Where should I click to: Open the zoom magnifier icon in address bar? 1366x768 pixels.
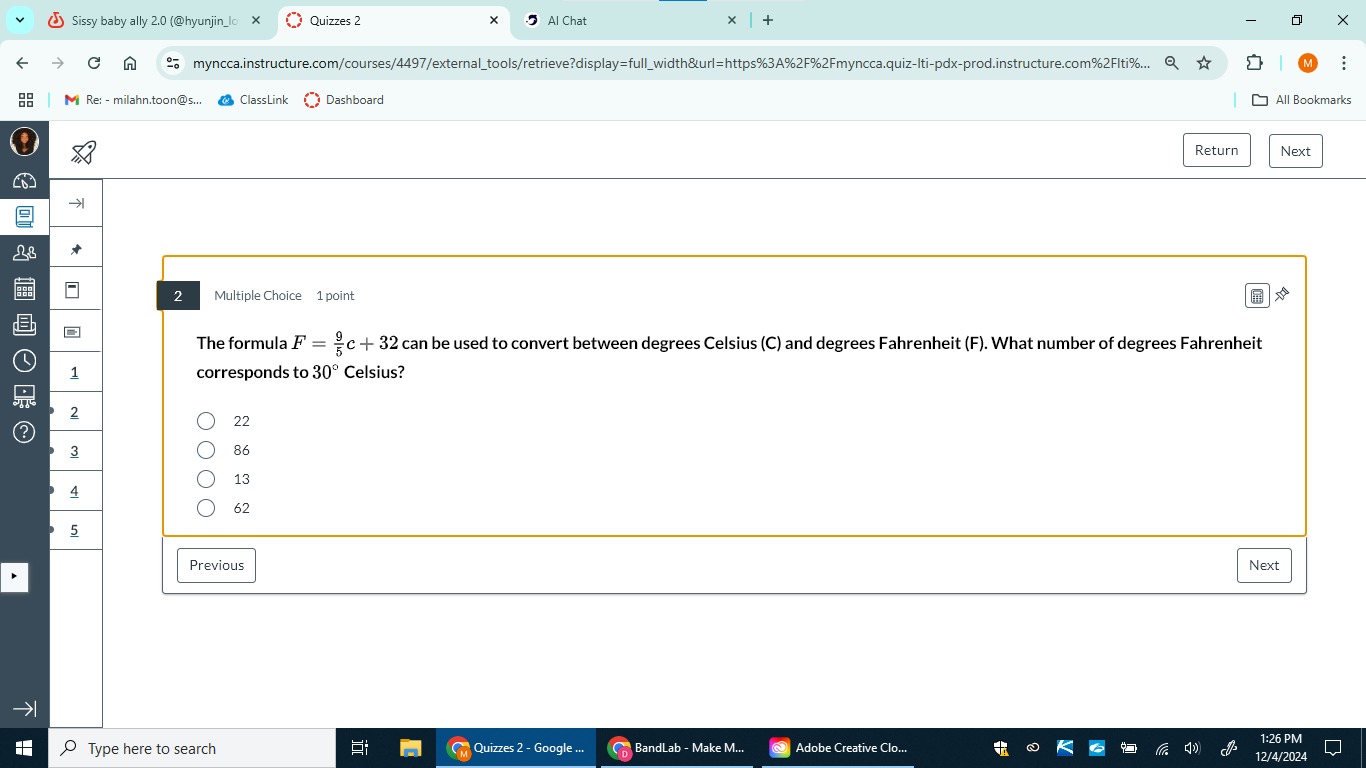point(1171,63)
